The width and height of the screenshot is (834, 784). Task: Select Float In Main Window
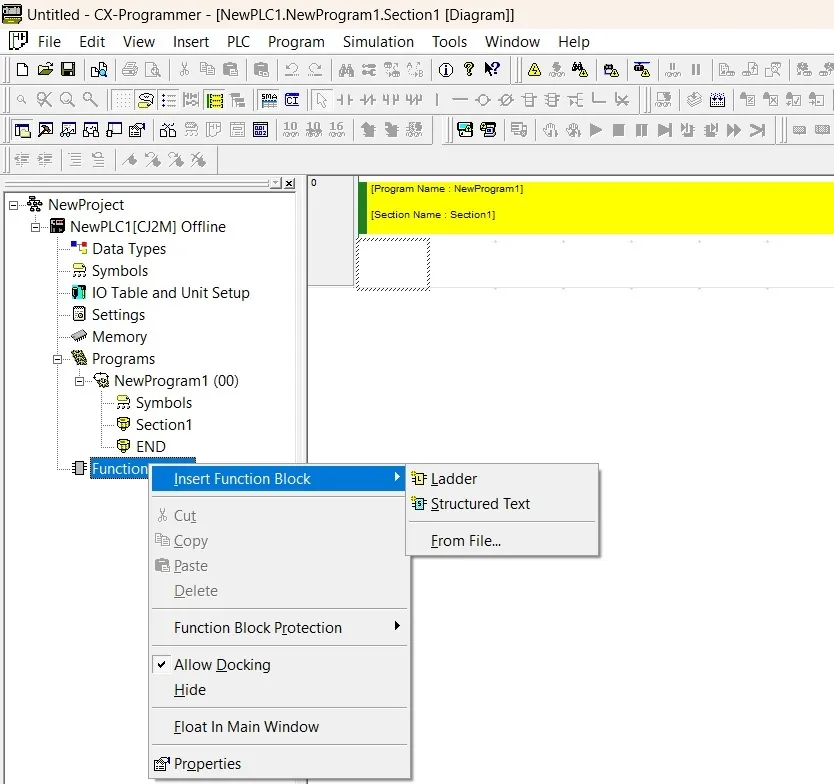point(279,727)
